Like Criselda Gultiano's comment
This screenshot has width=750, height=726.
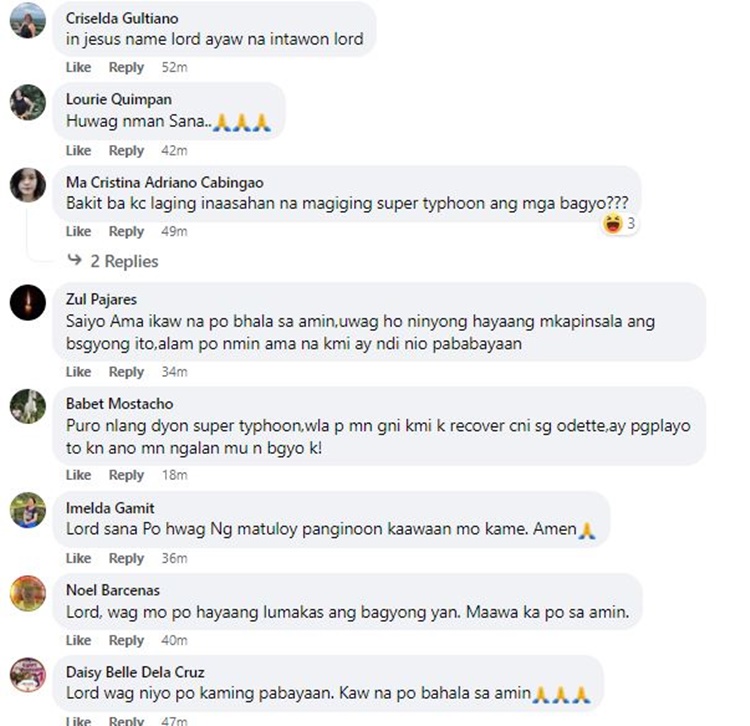[x=78, y=67]
